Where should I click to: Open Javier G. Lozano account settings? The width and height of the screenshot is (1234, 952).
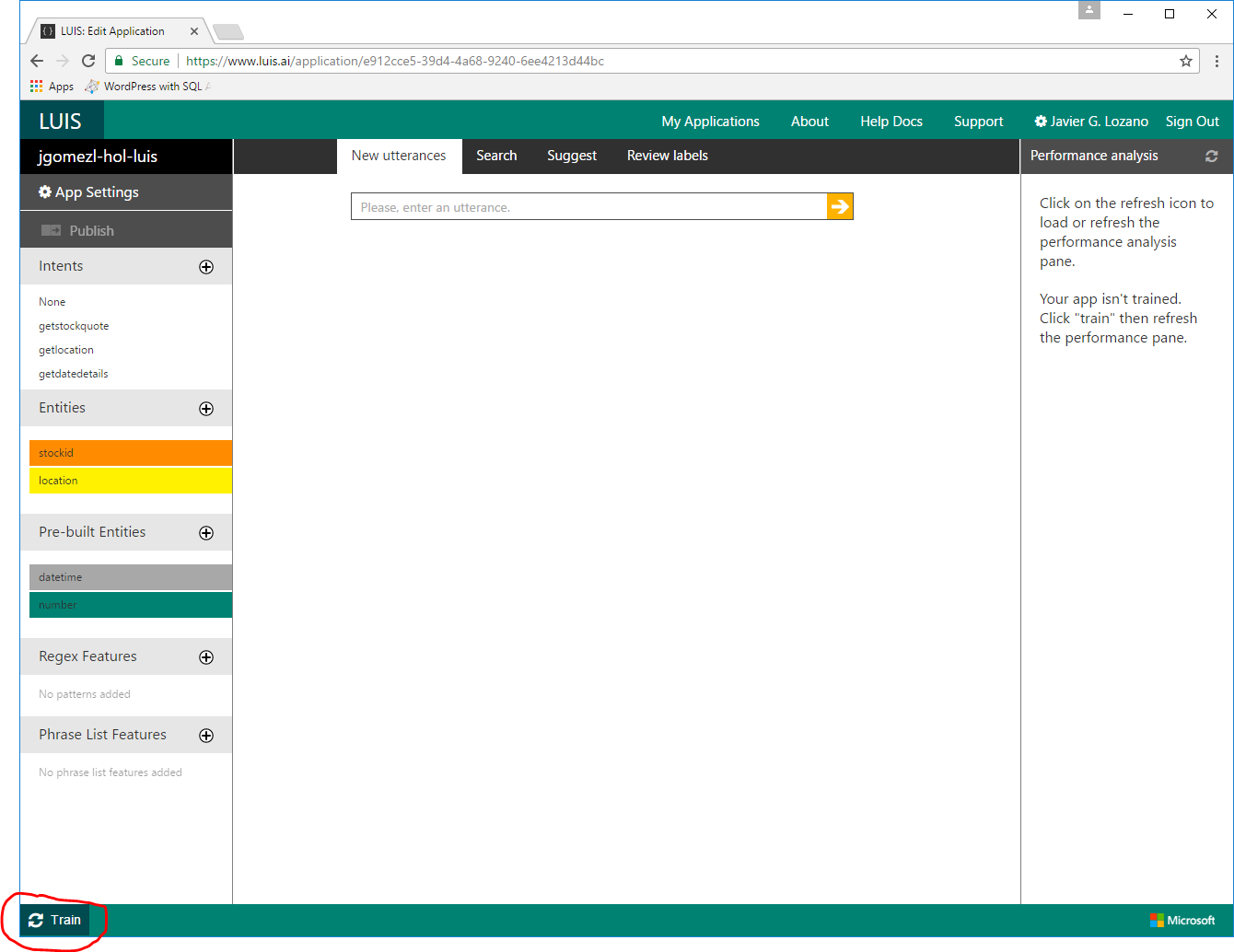point(1091,121)
